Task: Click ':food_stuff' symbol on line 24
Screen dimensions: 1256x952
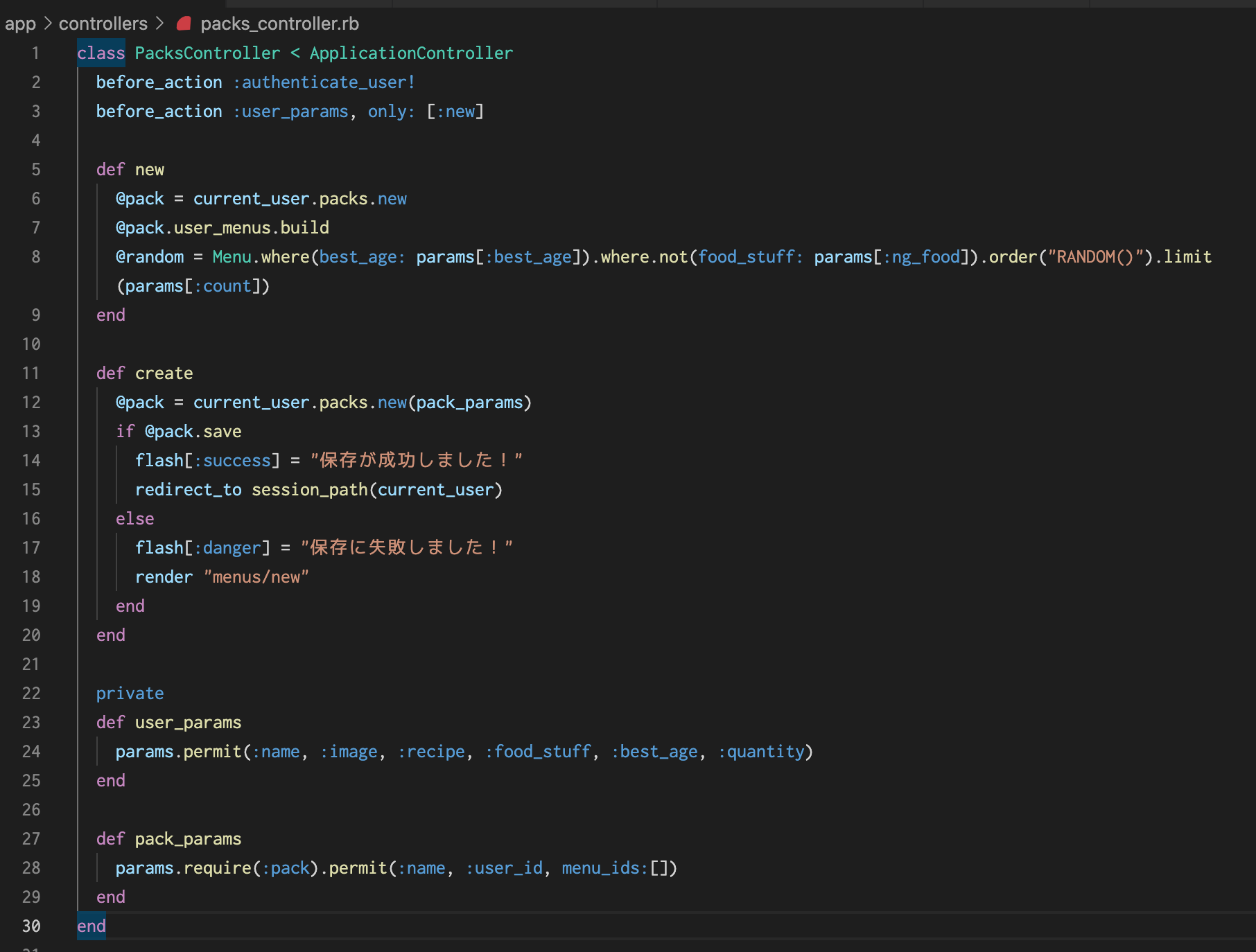Action: 538,752
